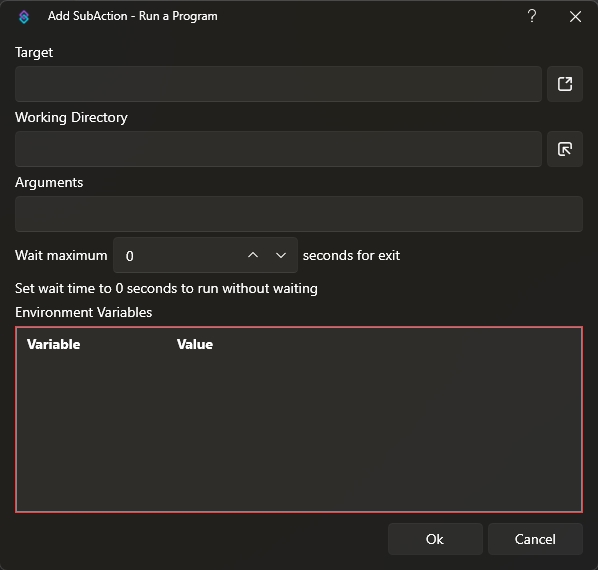Click the Arguments label
Image resolution: width=598 pixels, height=570 pixels.
pos(49,183)
